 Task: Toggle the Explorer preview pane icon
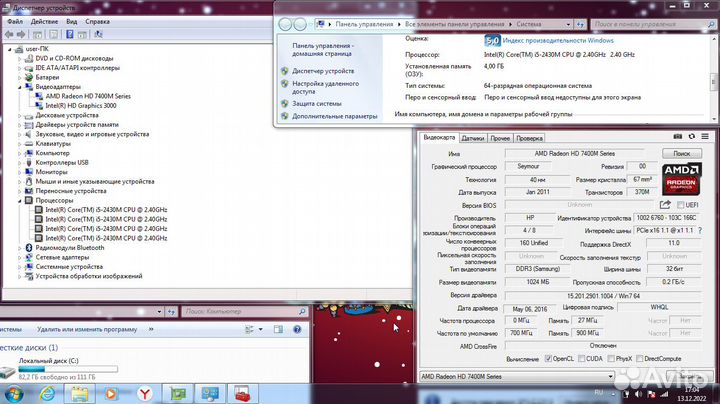click(278, 329)
